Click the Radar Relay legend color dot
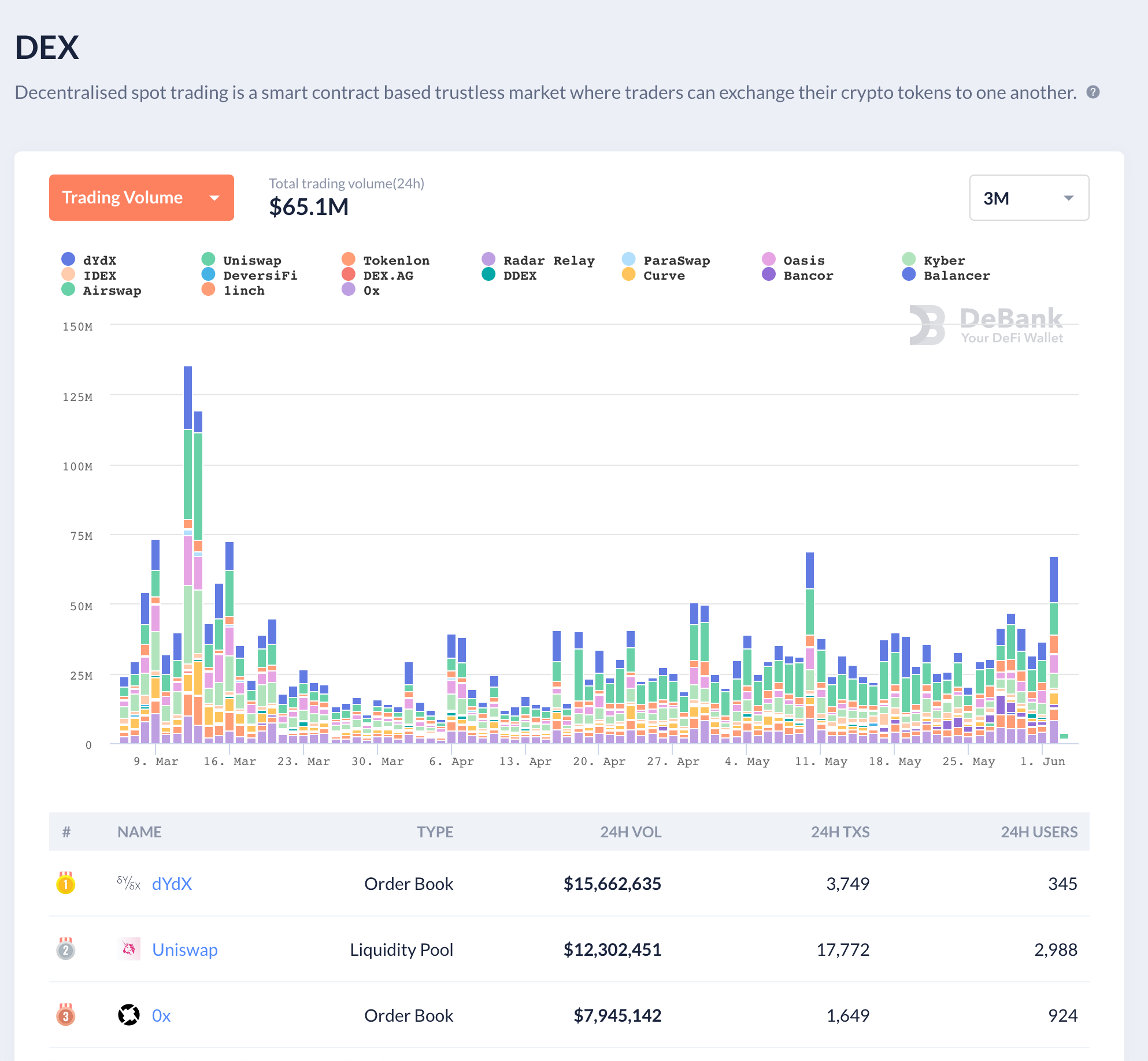This screenshot has width=1148, height=1061. (488, 259)
